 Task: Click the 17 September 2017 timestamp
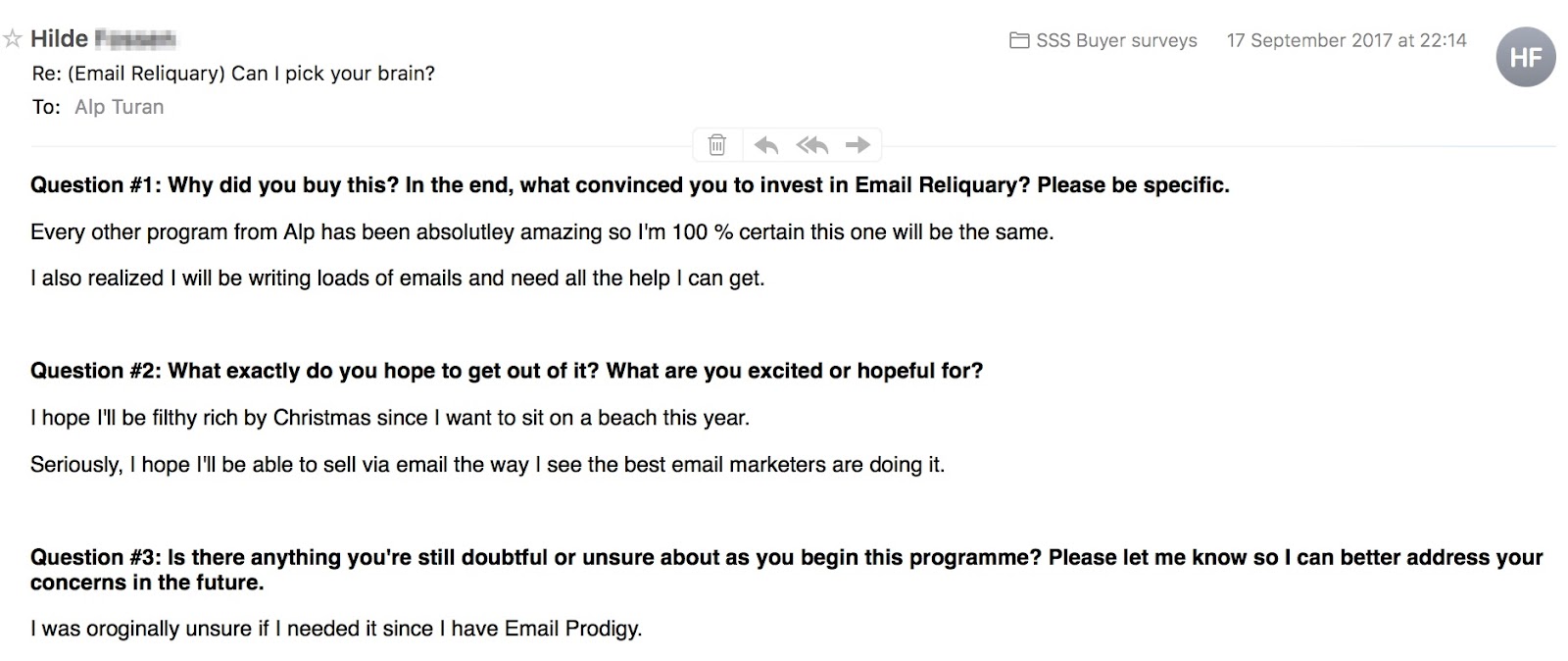coord(1347,40)
